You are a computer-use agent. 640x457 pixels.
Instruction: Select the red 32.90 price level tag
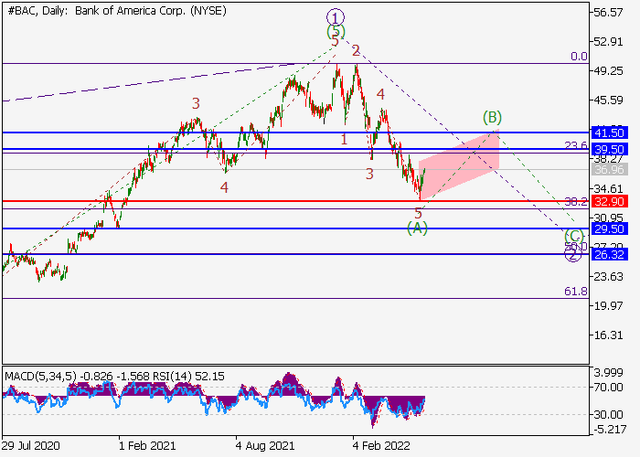610,202
